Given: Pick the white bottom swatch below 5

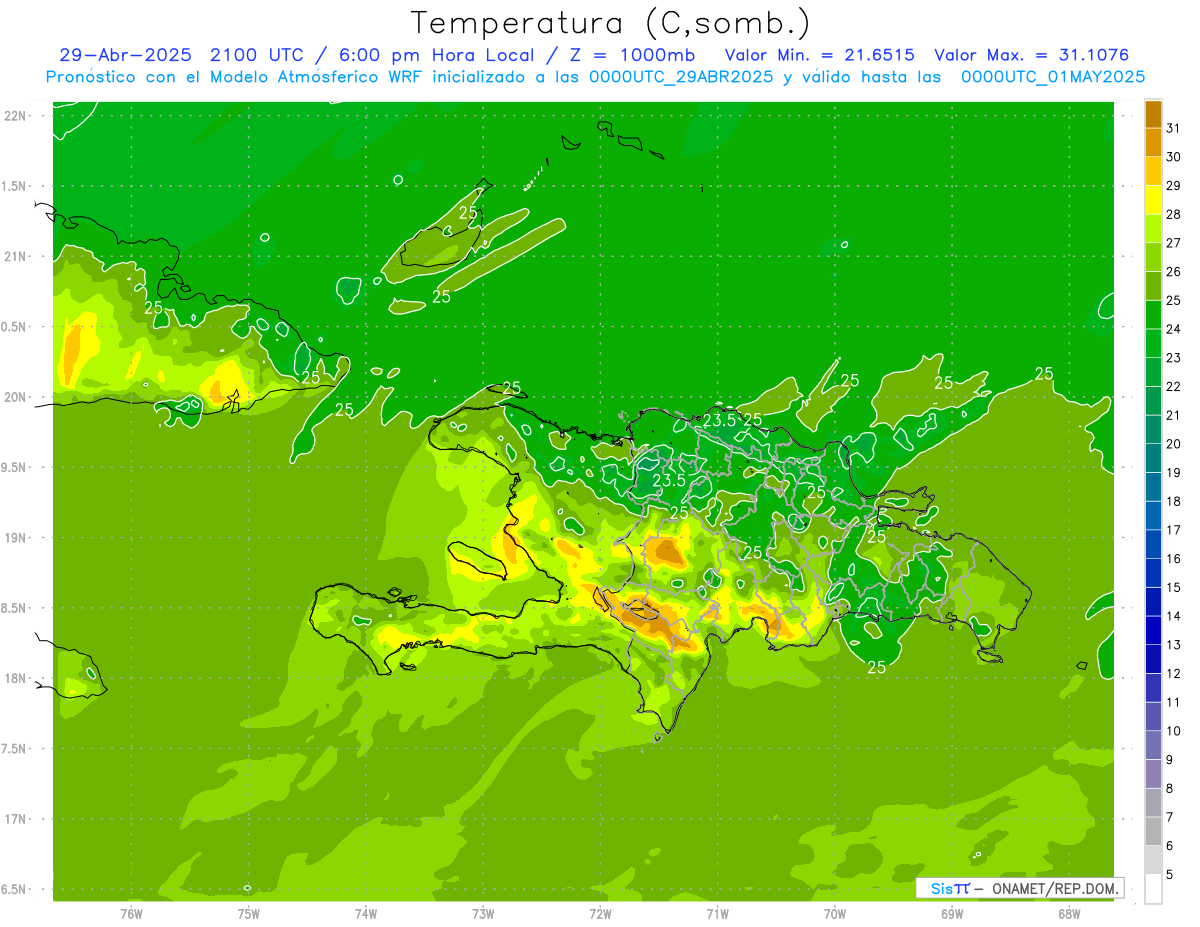Looking at the screenshot, I should coord(1153,889).
